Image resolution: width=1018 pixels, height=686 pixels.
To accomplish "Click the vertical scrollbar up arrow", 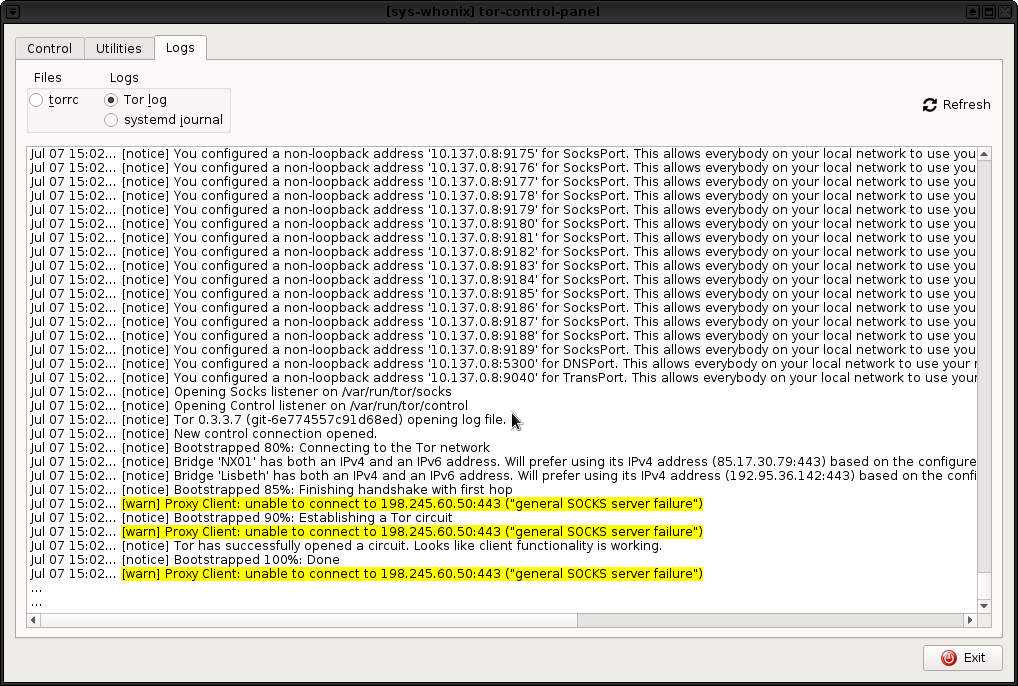I will (984, 154).
